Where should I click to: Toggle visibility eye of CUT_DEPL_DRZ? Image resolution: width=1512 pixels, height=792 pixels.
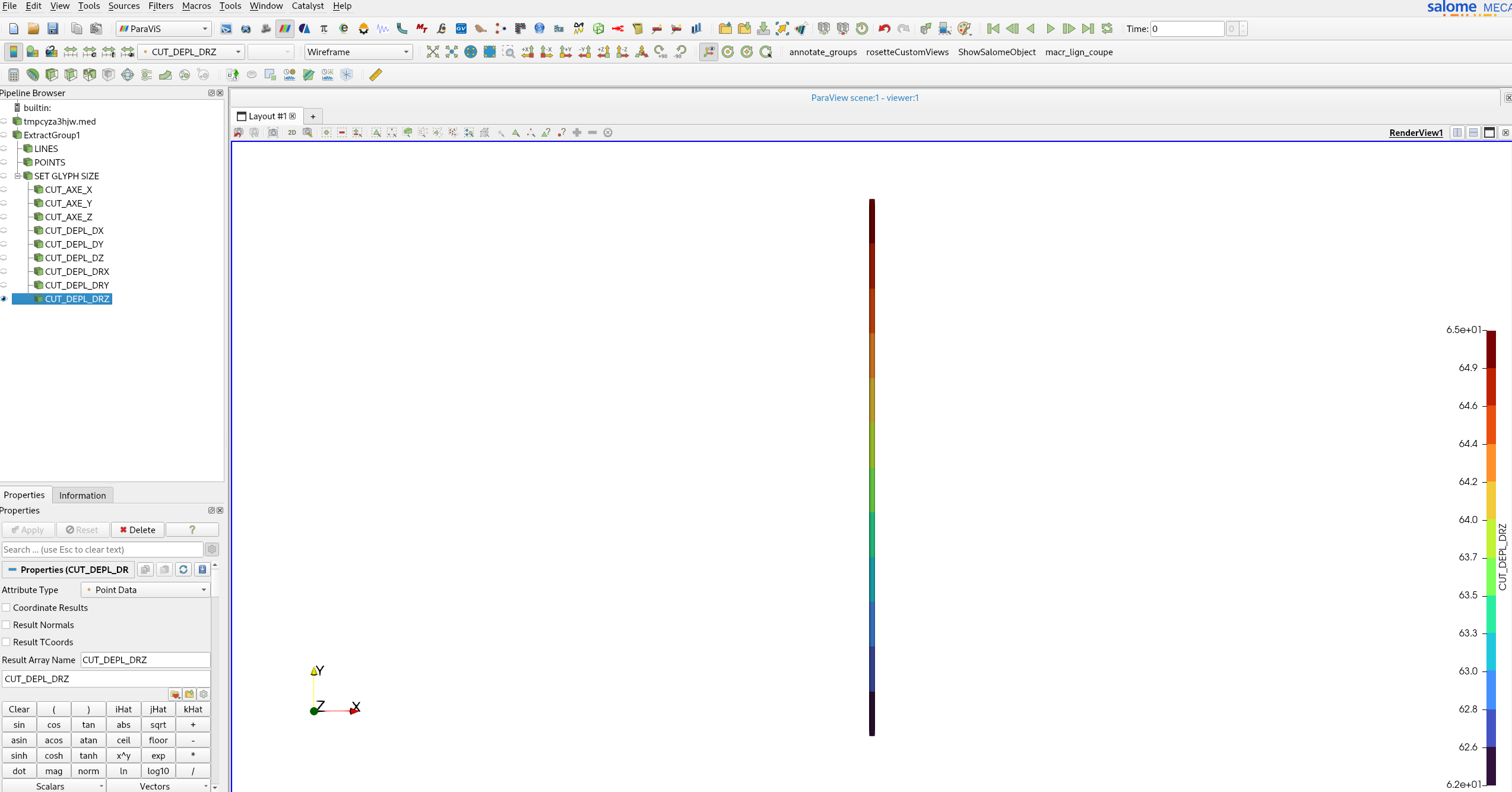(4, 299)
